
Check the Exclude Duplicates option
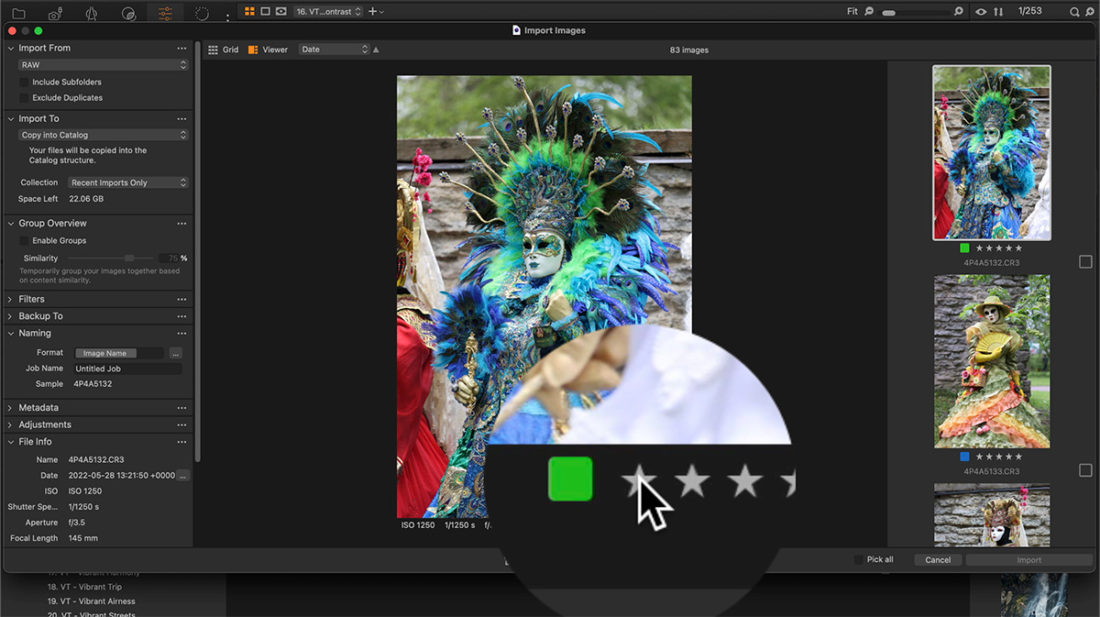coord(24,98)
